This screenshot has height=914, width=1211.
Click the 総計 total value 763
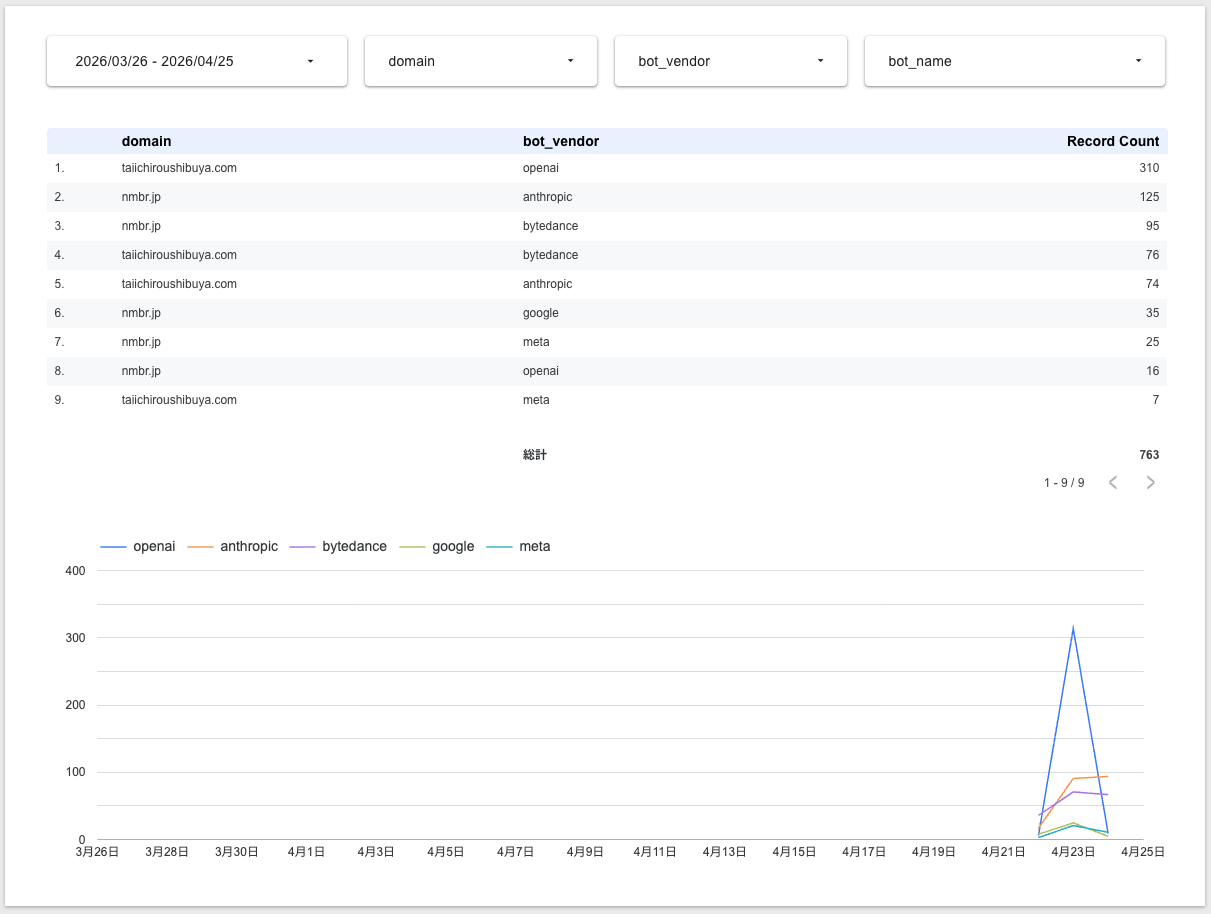[x=1148, y=455]
